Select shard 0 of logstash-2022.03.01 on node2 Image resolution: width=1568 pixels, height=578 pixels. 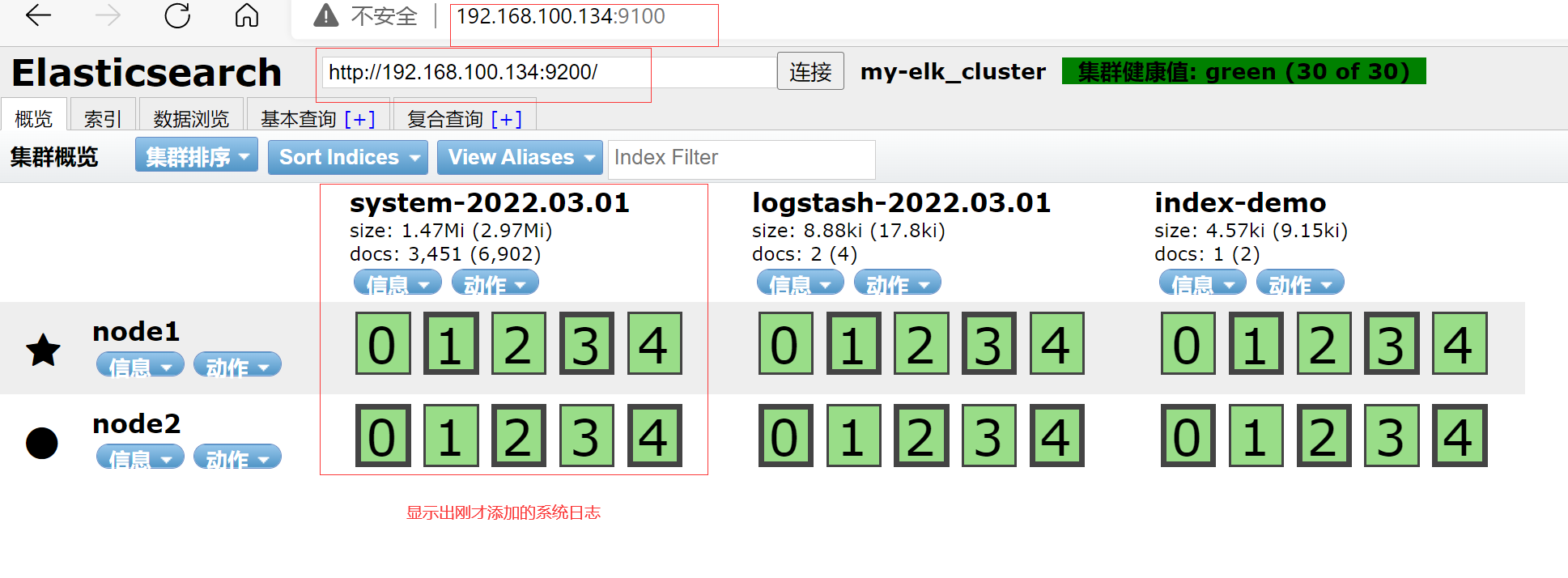[x=785, y=436]
